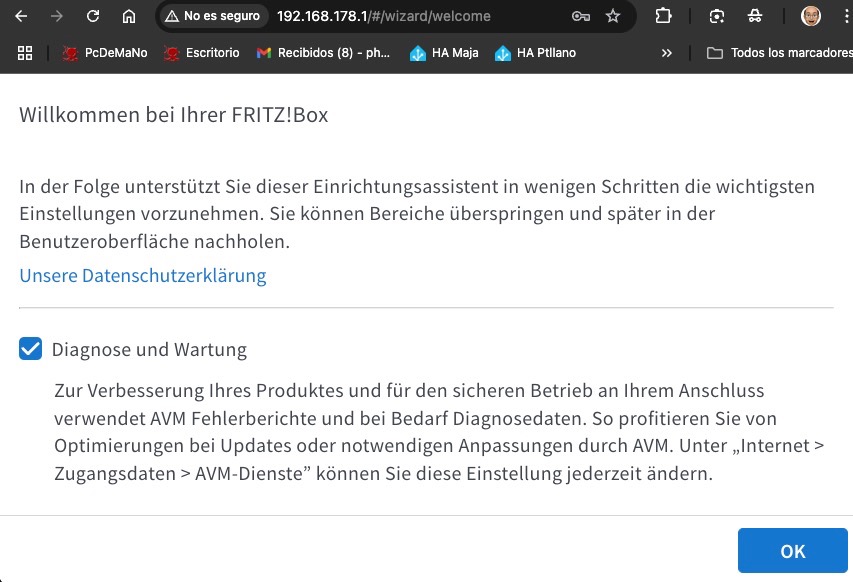Open Gmail Recibidos bookmark

point(324,53)
